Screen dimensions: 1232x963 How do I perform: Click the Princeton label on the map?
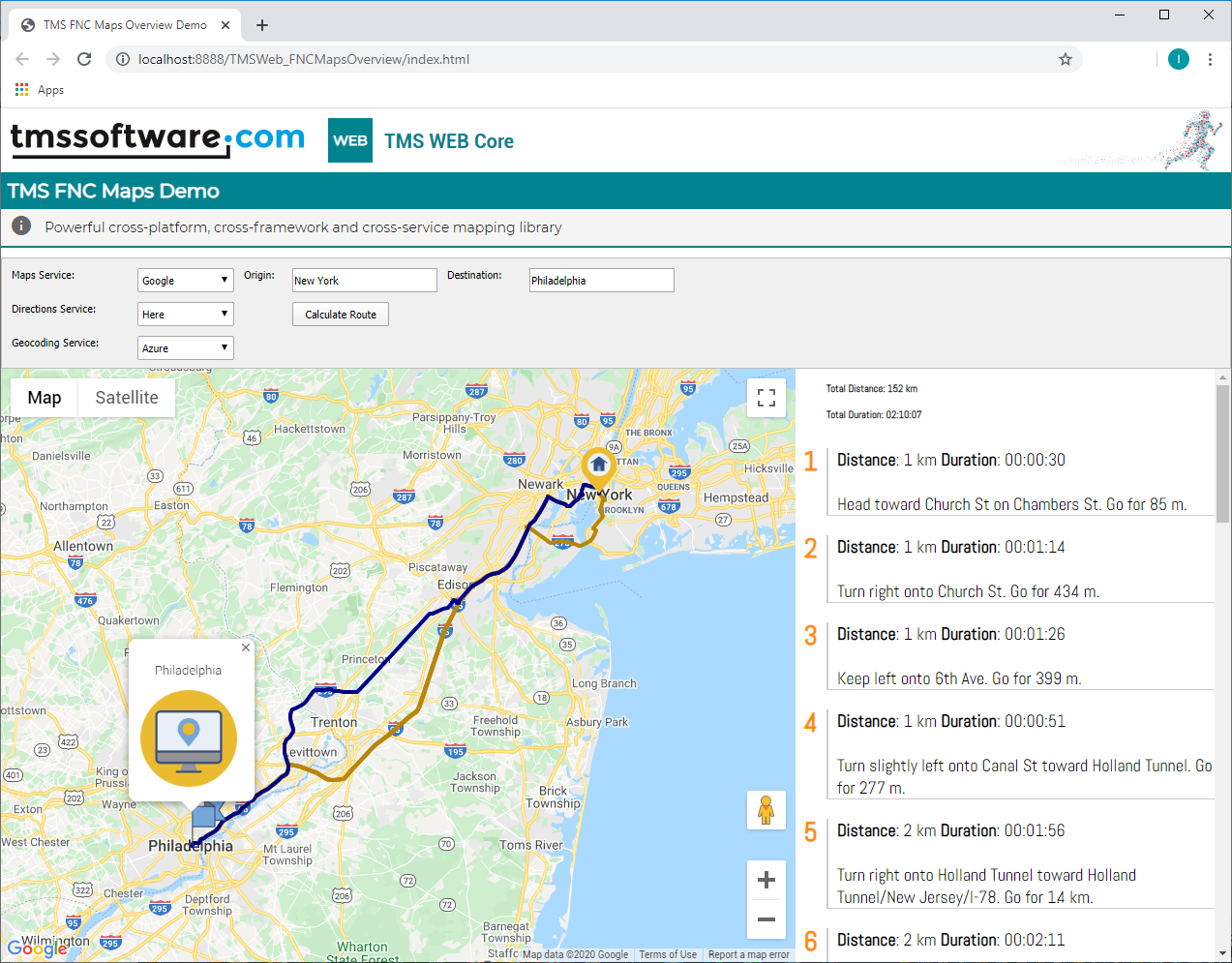[366, 659]
